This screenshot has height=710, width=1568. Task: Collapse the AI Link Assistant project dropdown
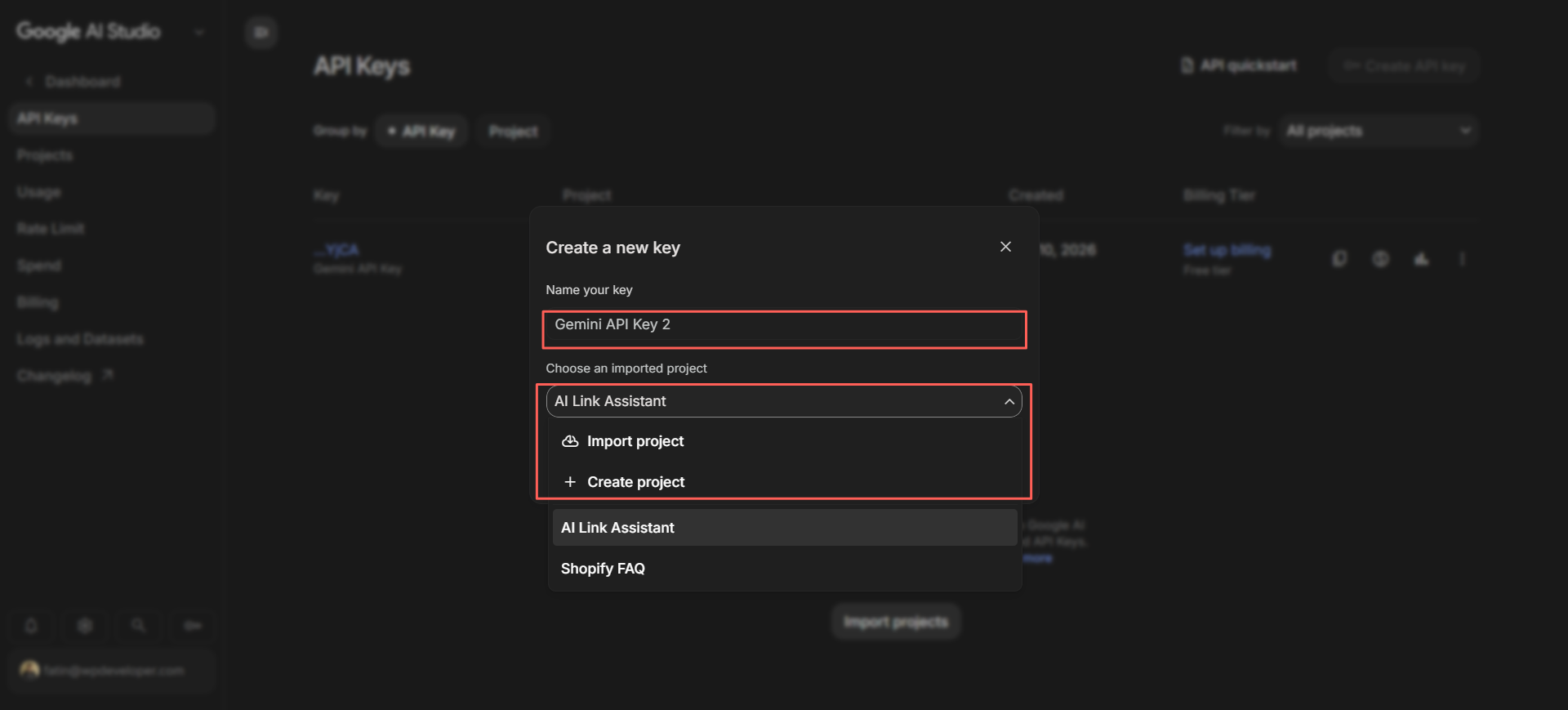[784, 401]
